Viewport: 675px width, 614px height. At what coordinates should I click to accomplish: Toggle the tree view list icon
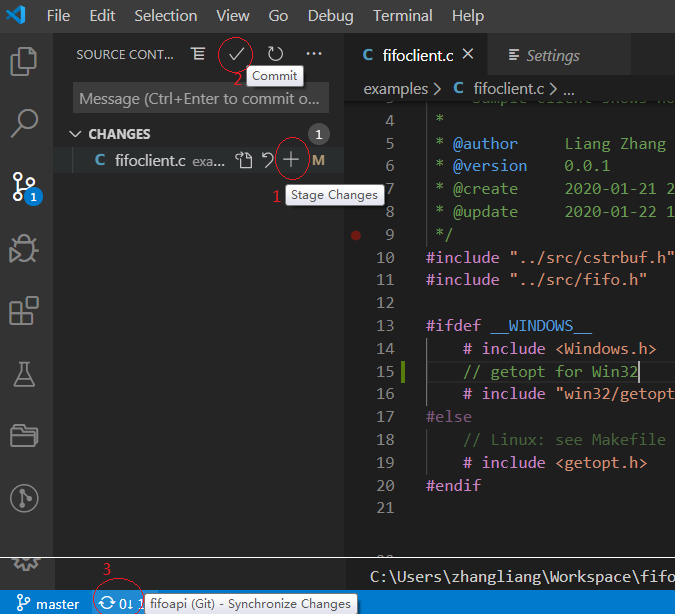198,54
